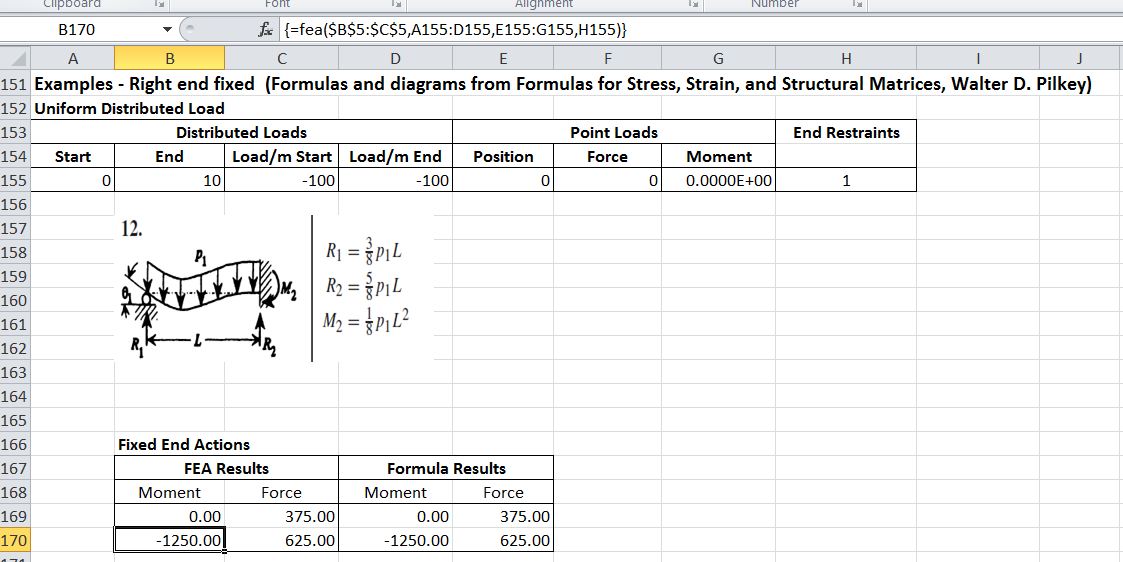Select the End Restraints value cell containing 1
Image resolution: width=1123 pixels, height=562 pixels.
[x=846, y=181]
